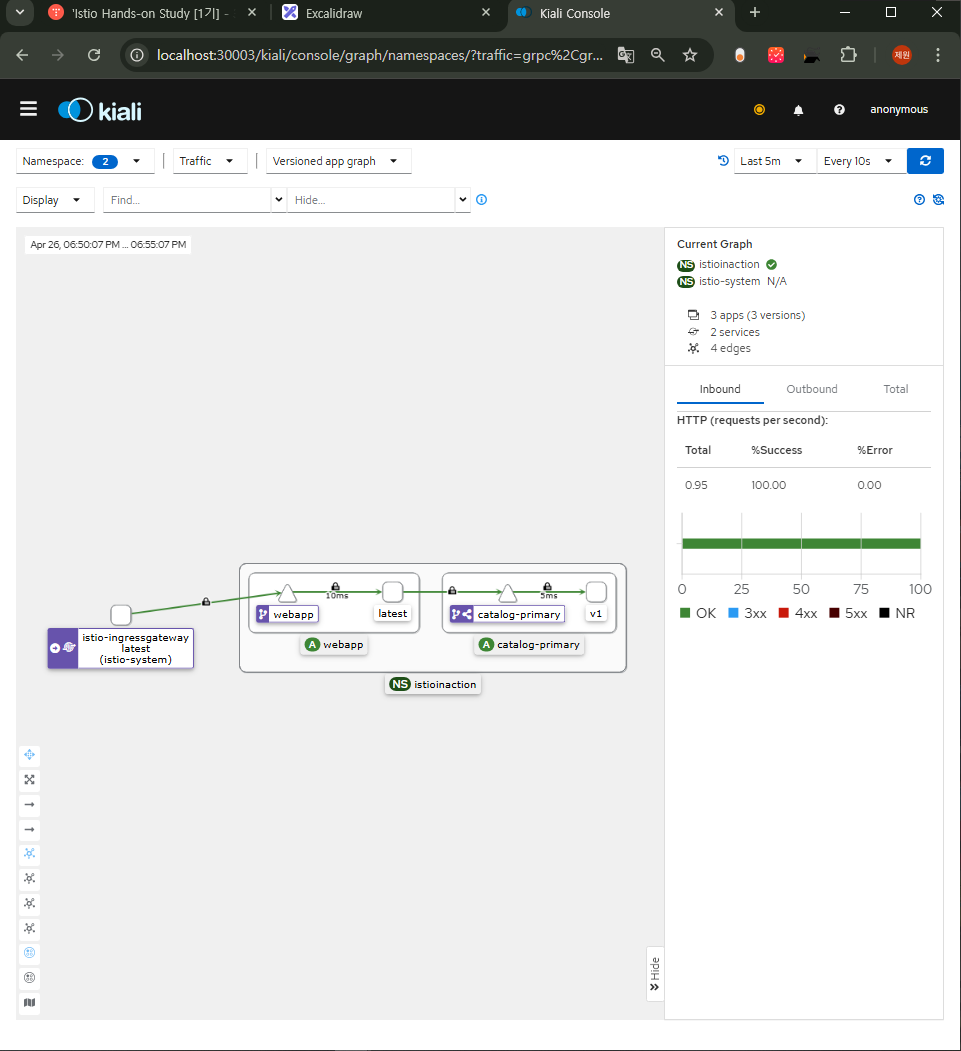Open the Display options dropdown
This screenshot has height=1051, width=961.
pyautogui.click(x=54, y=200)
